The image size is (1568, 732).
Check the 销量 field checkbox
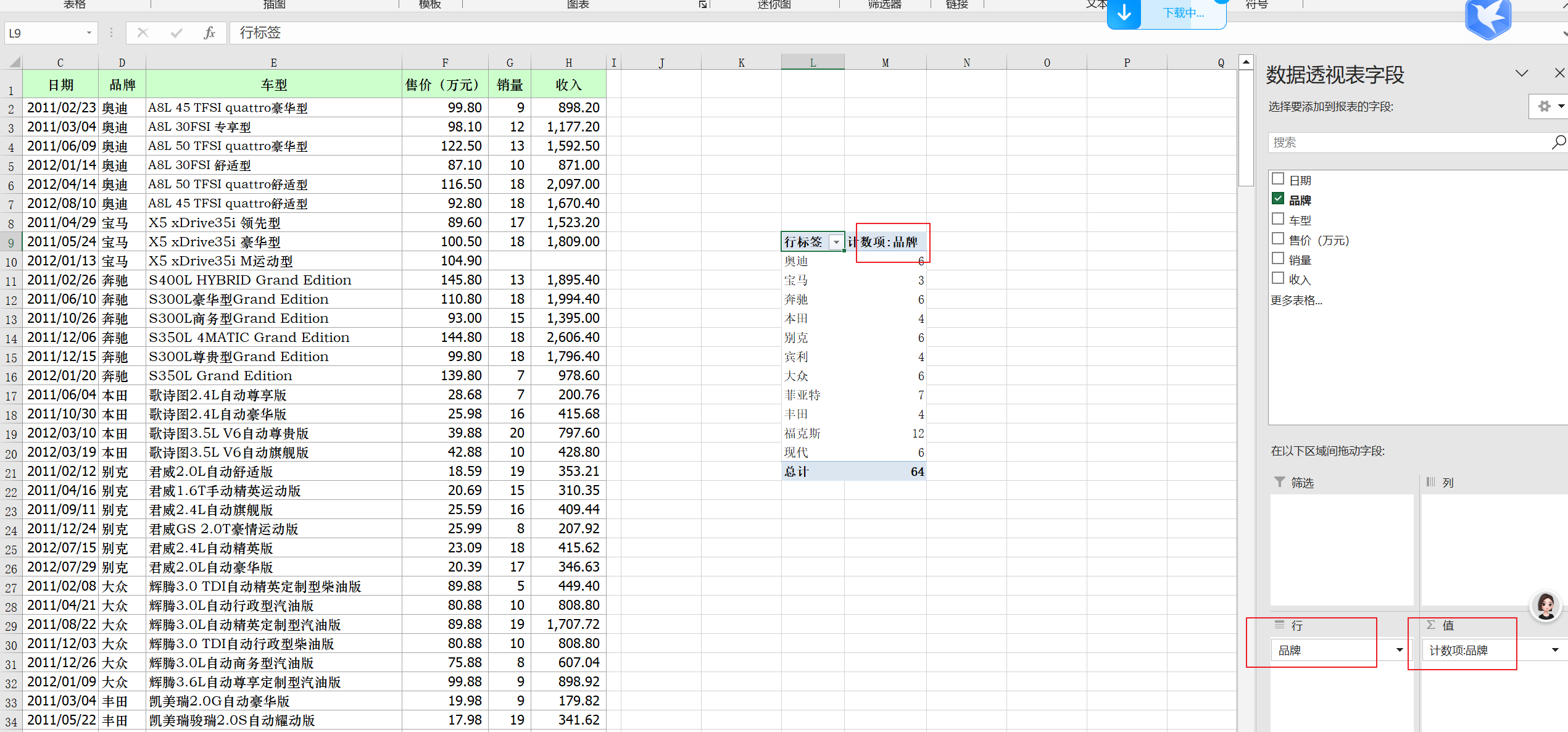(x=1278, y=259)
